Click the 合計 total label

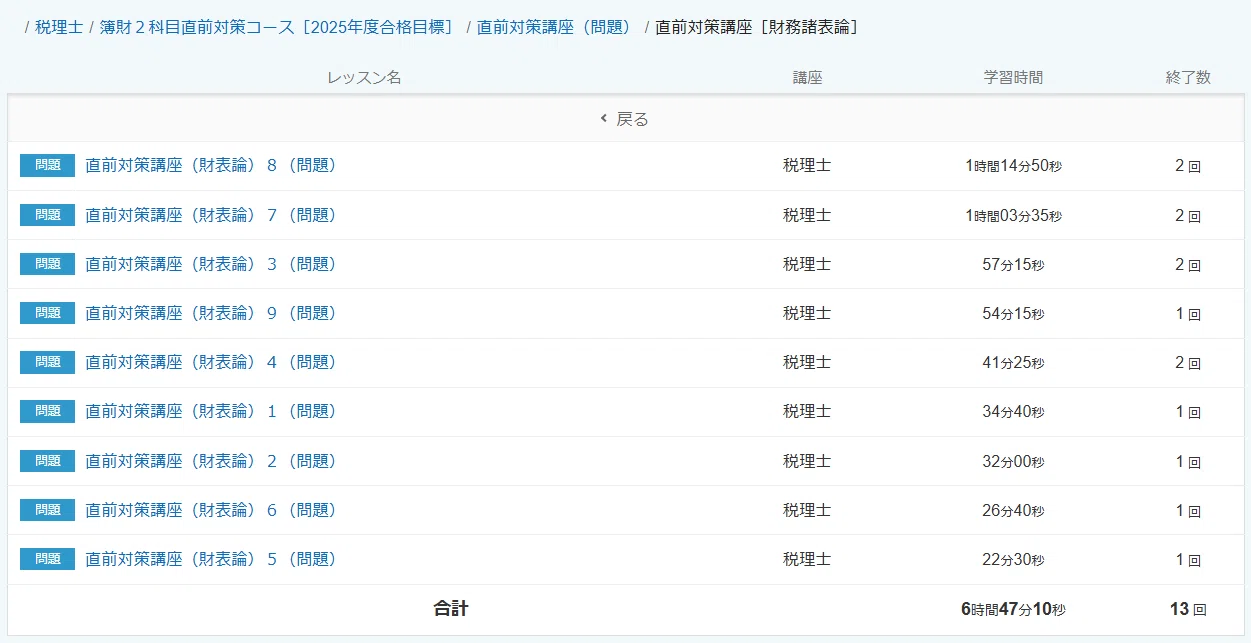(x=451, y=608)
